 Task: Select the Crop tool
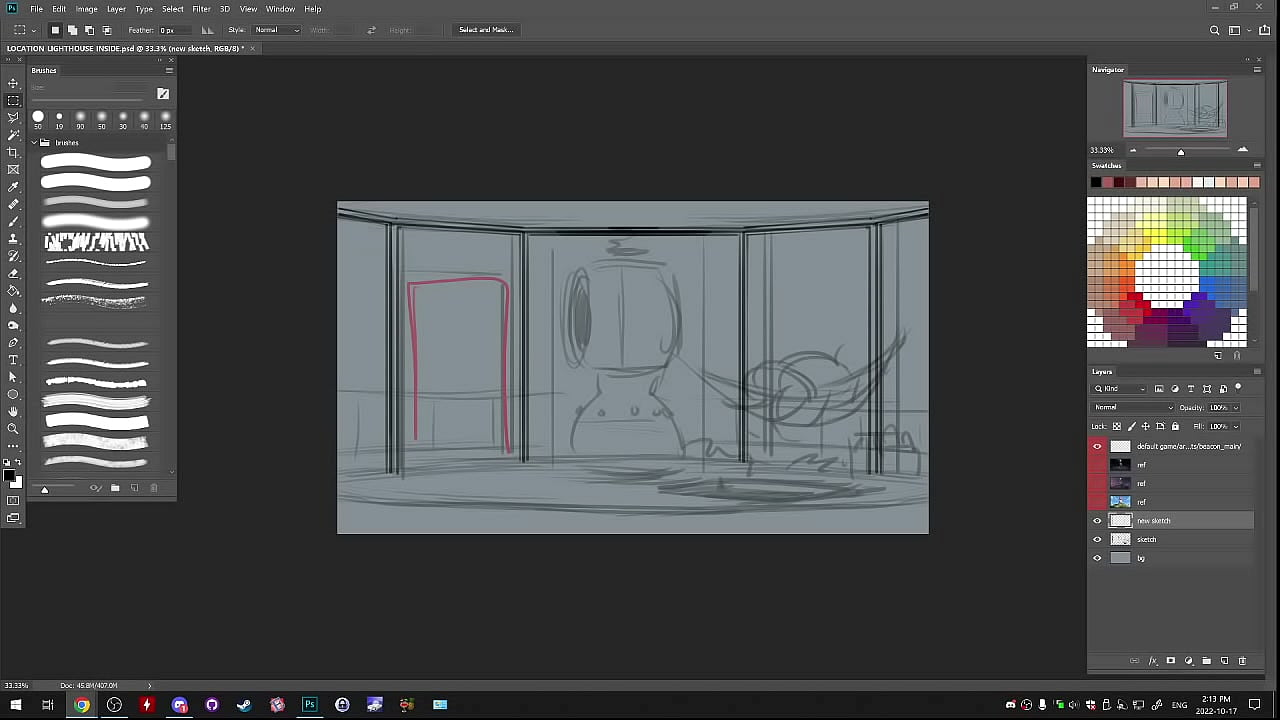click(13, 152)
